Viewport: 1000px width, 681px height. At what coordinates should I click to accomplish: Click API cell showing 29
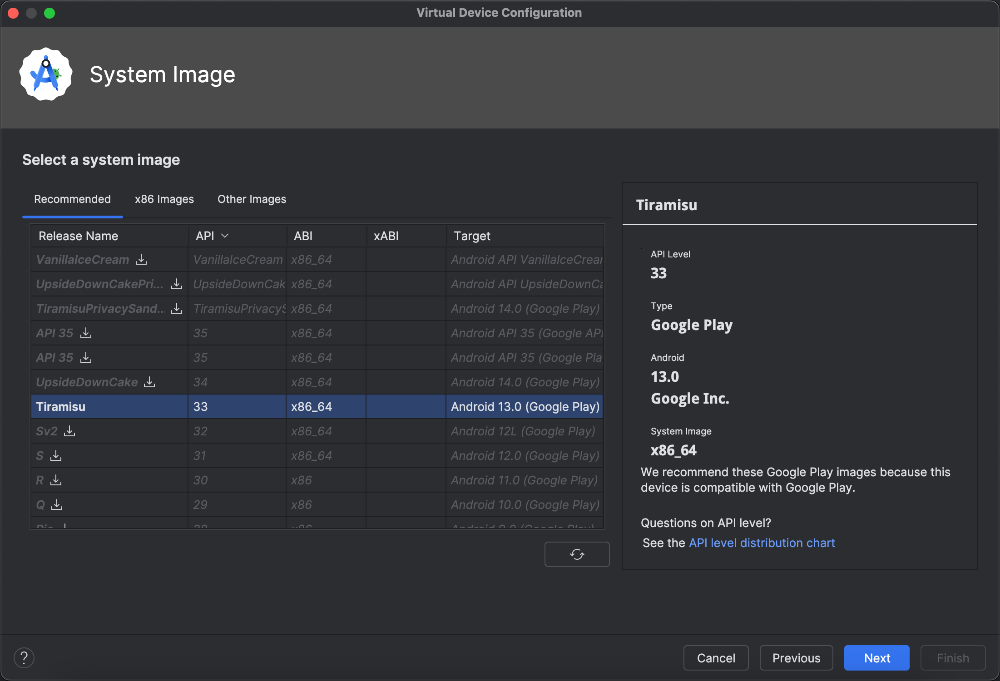click(x=237, y=504)
